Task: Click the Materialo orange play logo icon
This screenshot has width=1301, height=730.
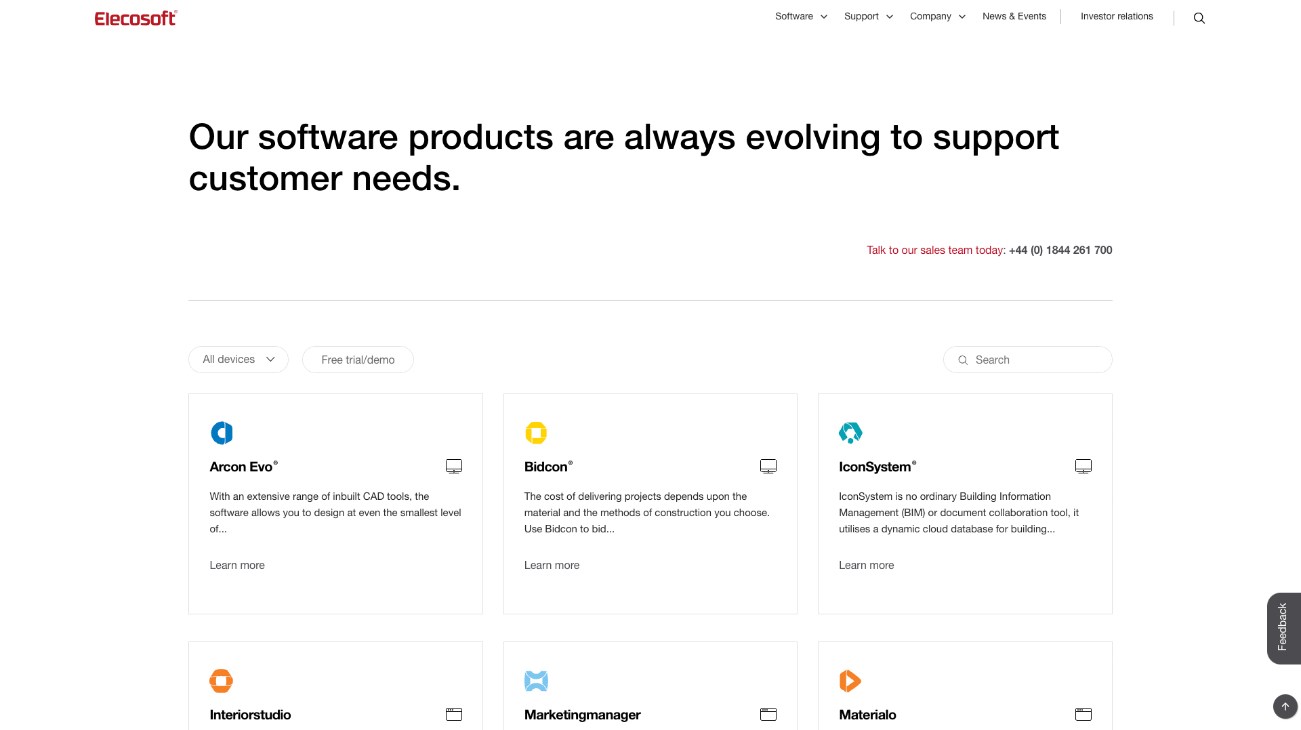Action: click(x=850, y=681)
